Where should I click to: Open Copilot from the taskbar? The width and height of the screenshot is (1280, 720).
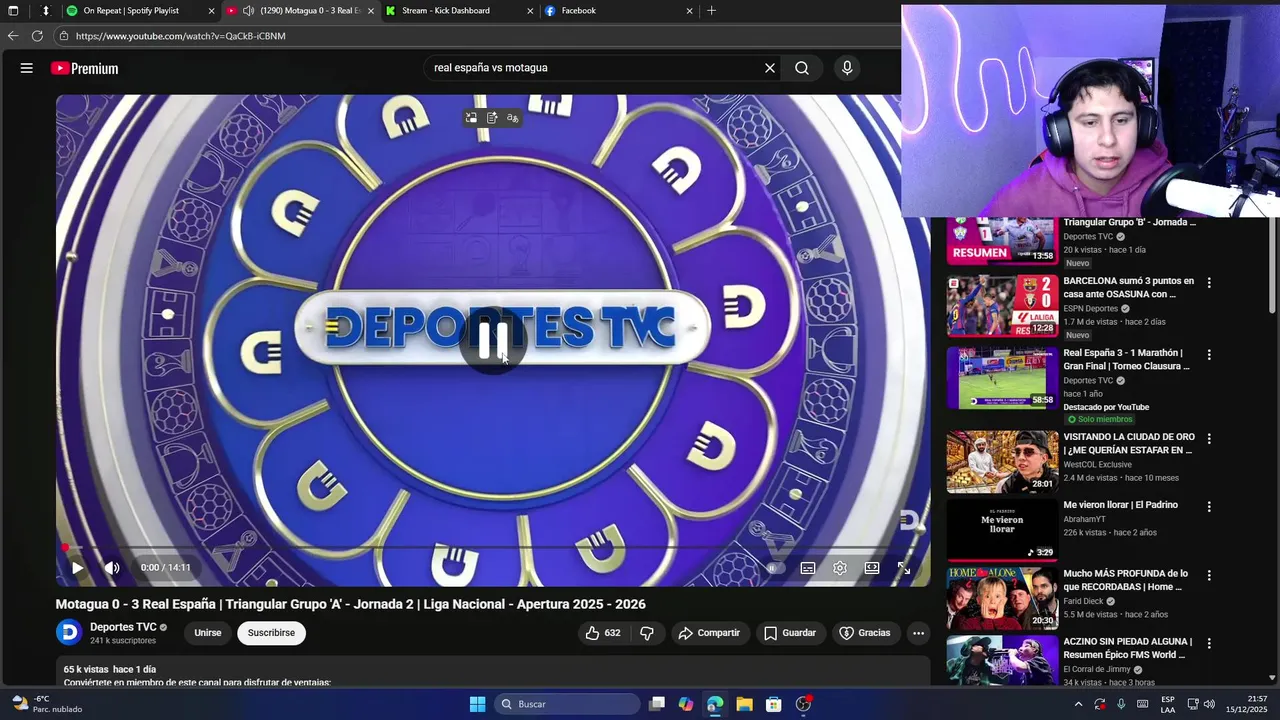tap(686, 704)
